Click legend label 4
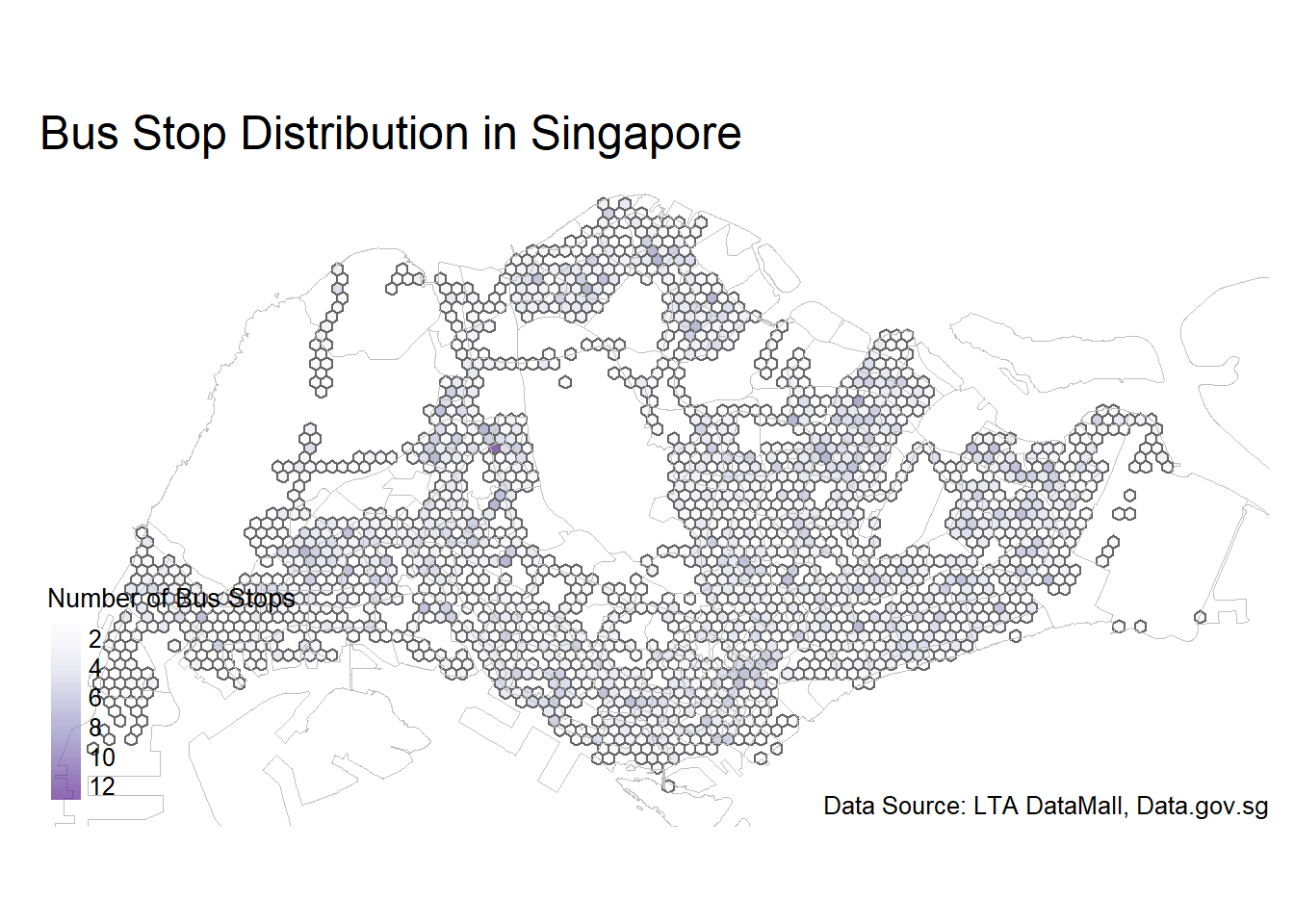Image resolution: width=1294 pixels, height=924 pixels. click(94, 668)
